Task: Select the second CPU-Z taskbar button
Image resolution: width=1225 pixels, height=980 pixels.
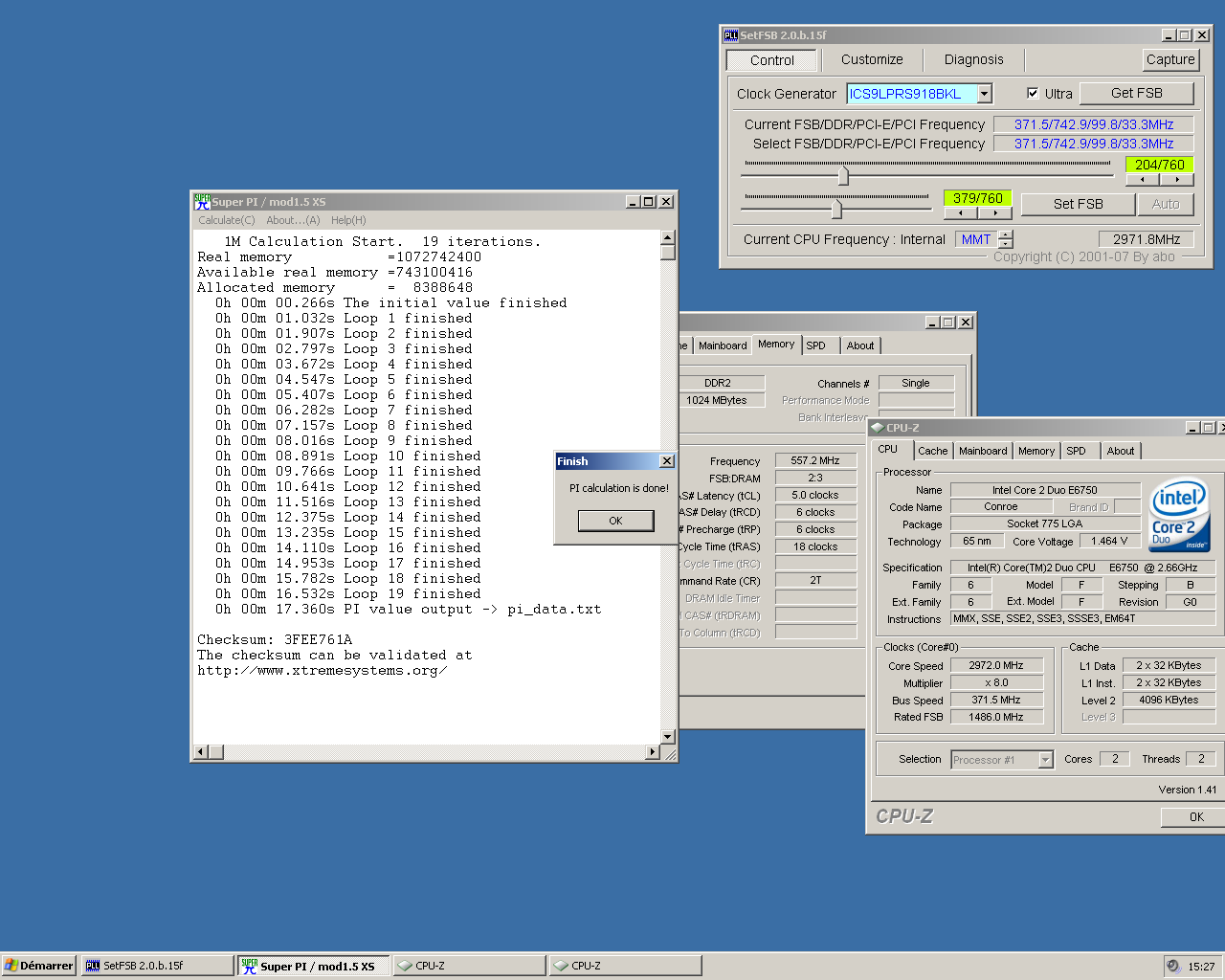Action: point(625,966)
